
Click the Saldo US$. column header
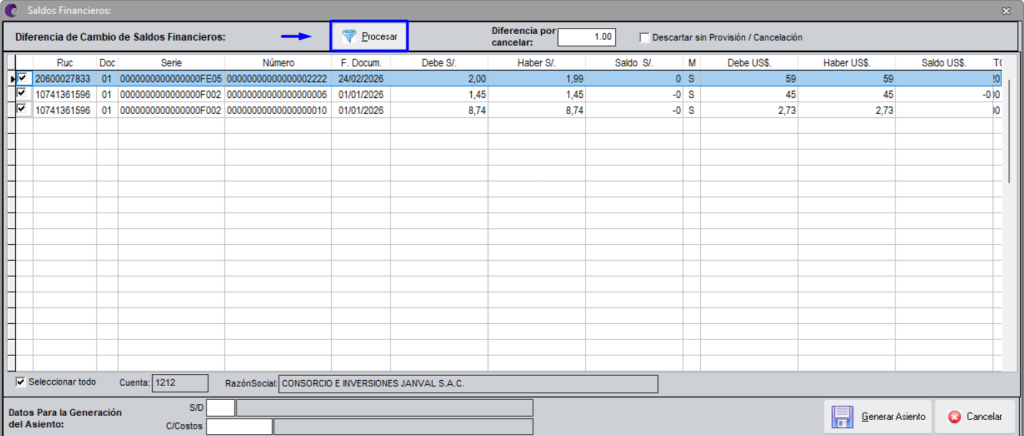944,63
